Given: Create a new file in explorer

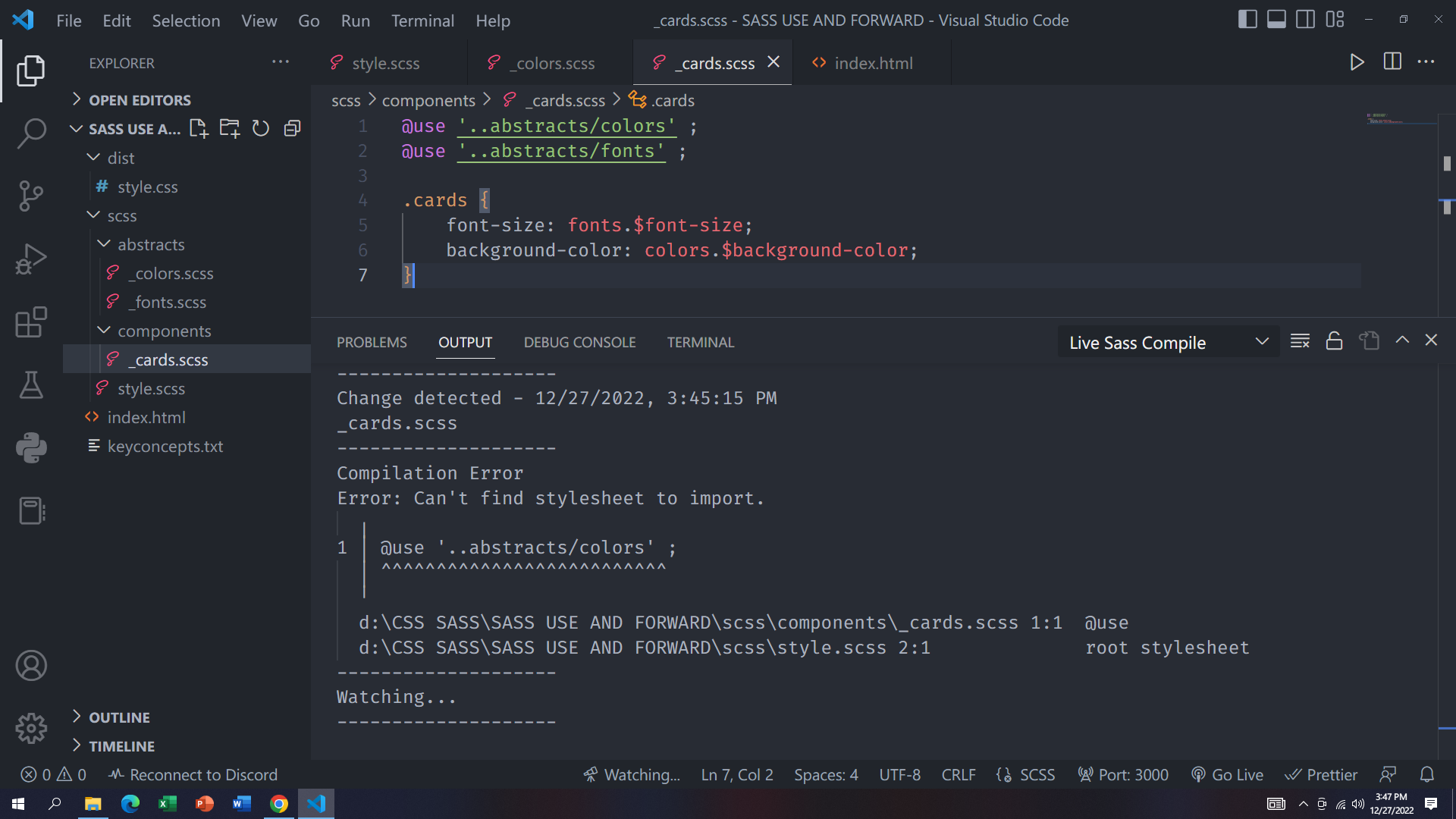Looking at the screenshot, I should pyautogui.click(x=199, y=128).
